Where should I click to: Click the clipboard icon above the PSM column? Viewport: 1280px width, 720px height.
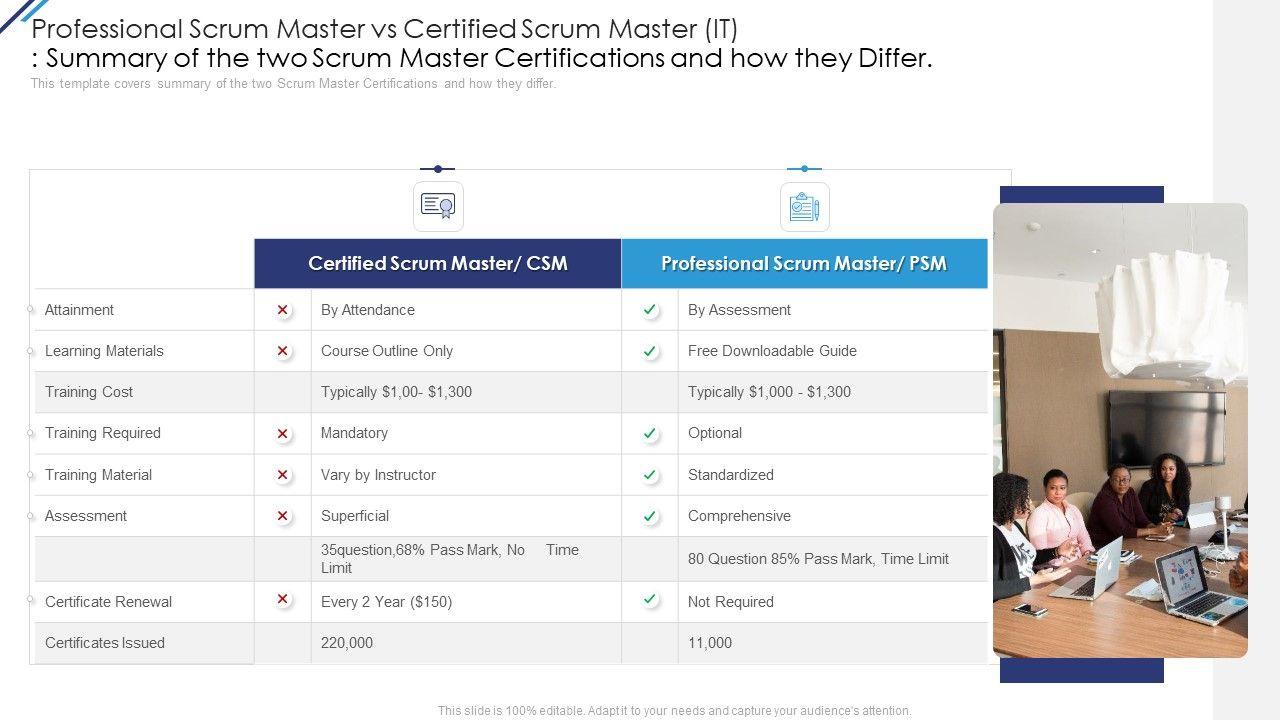pos(804,207)
